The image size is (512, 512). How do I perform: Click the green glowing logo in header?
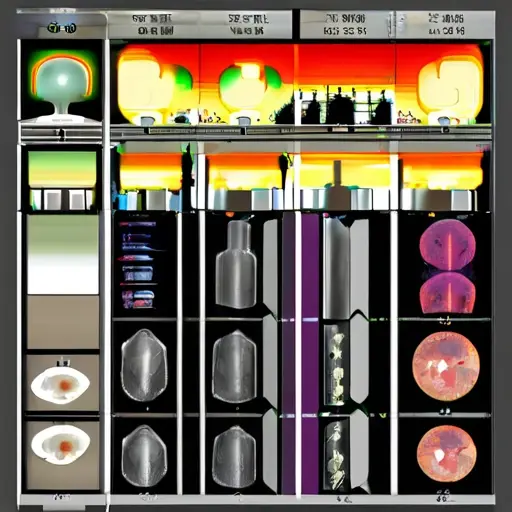[x=62, y=28]
